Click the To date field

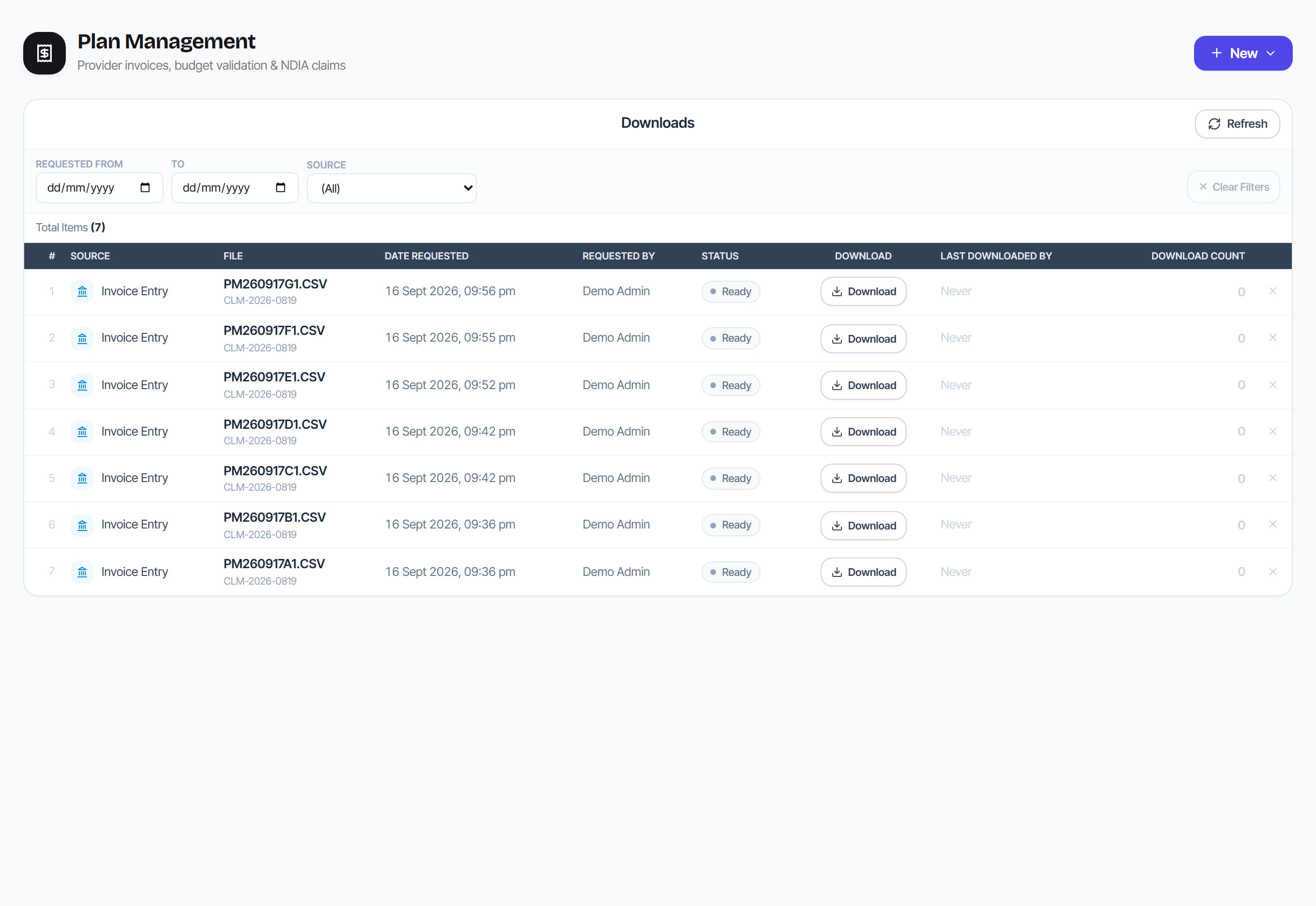tap(235, 188)
